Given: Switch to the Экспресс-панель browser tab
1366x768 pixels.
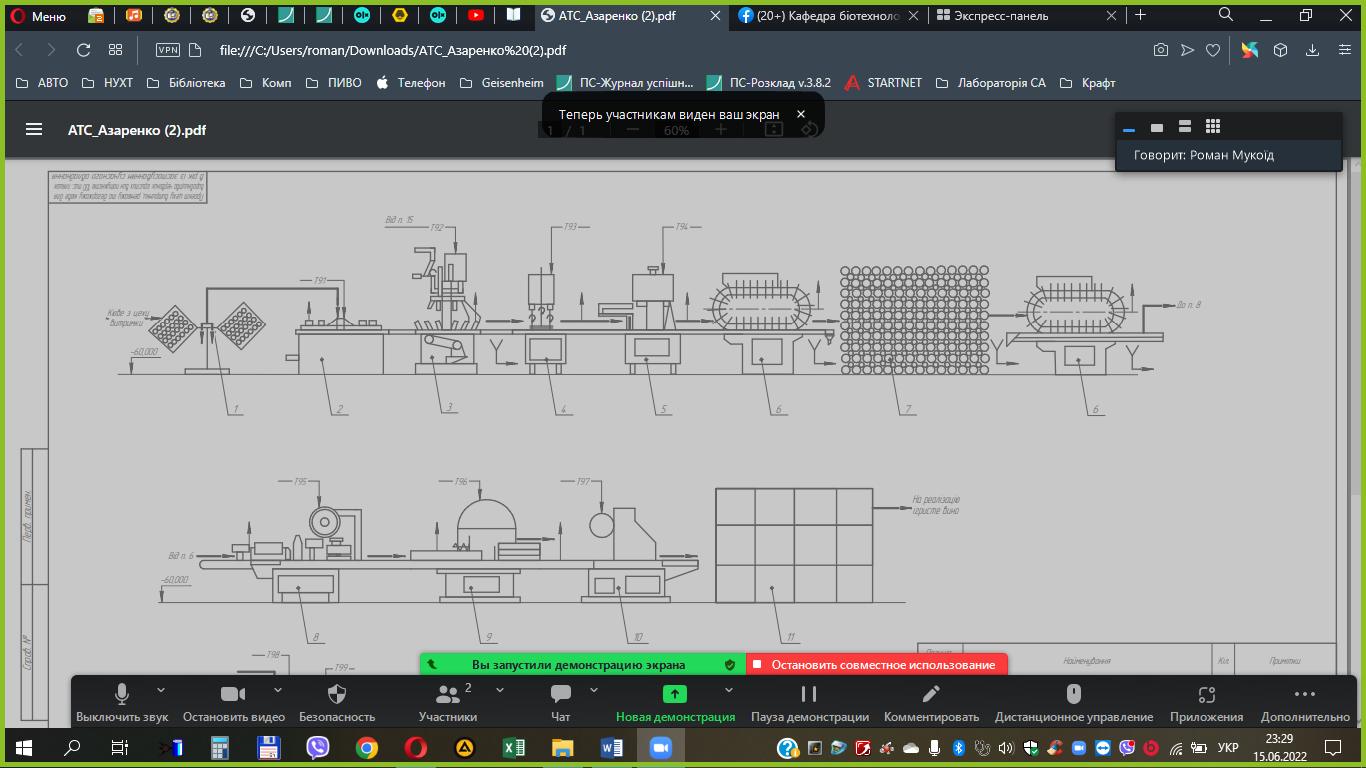Looking at the screenshot, I should coord(1000,16).
